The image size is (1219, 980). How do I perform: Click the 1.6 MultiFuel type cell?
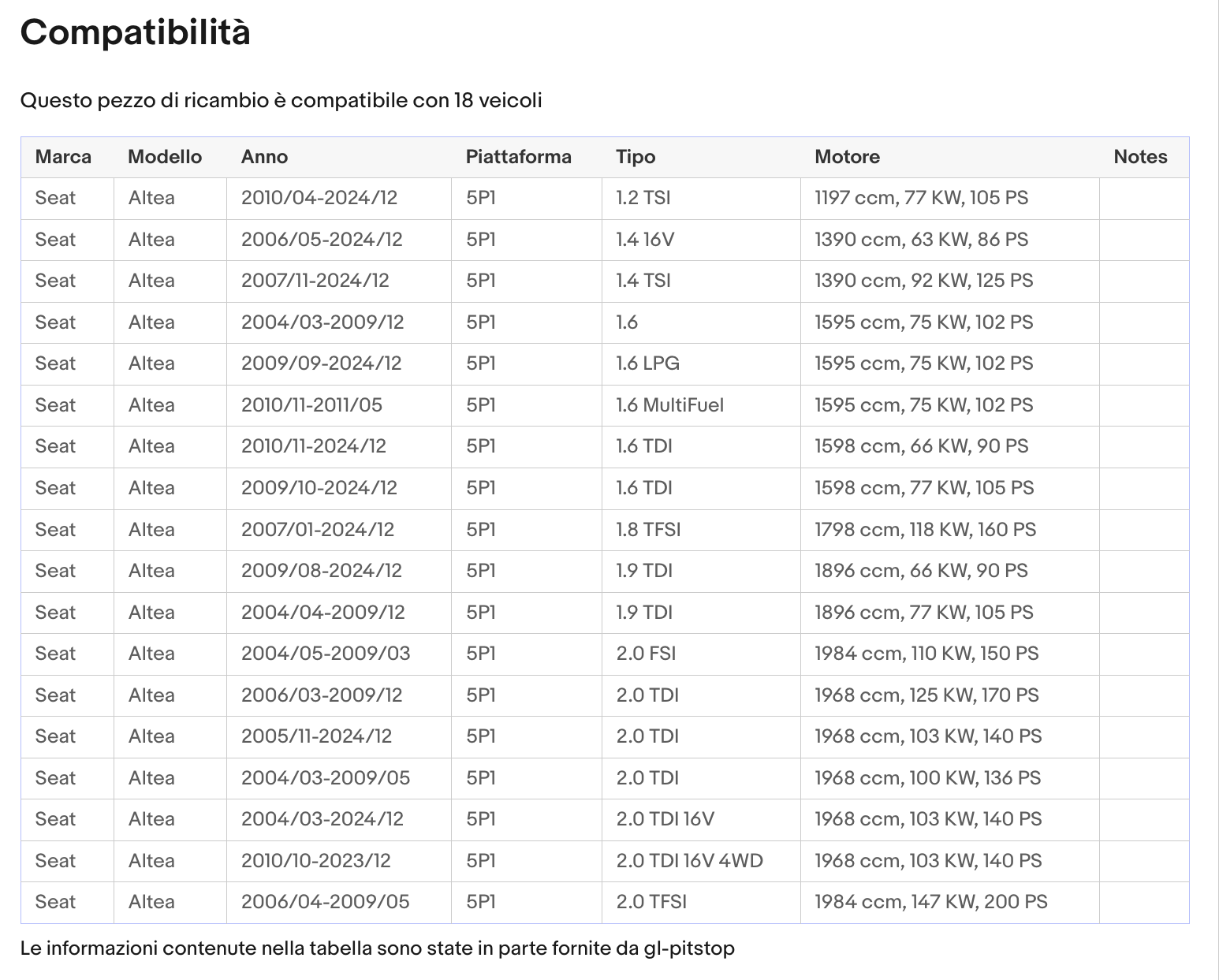click(669, 405)
